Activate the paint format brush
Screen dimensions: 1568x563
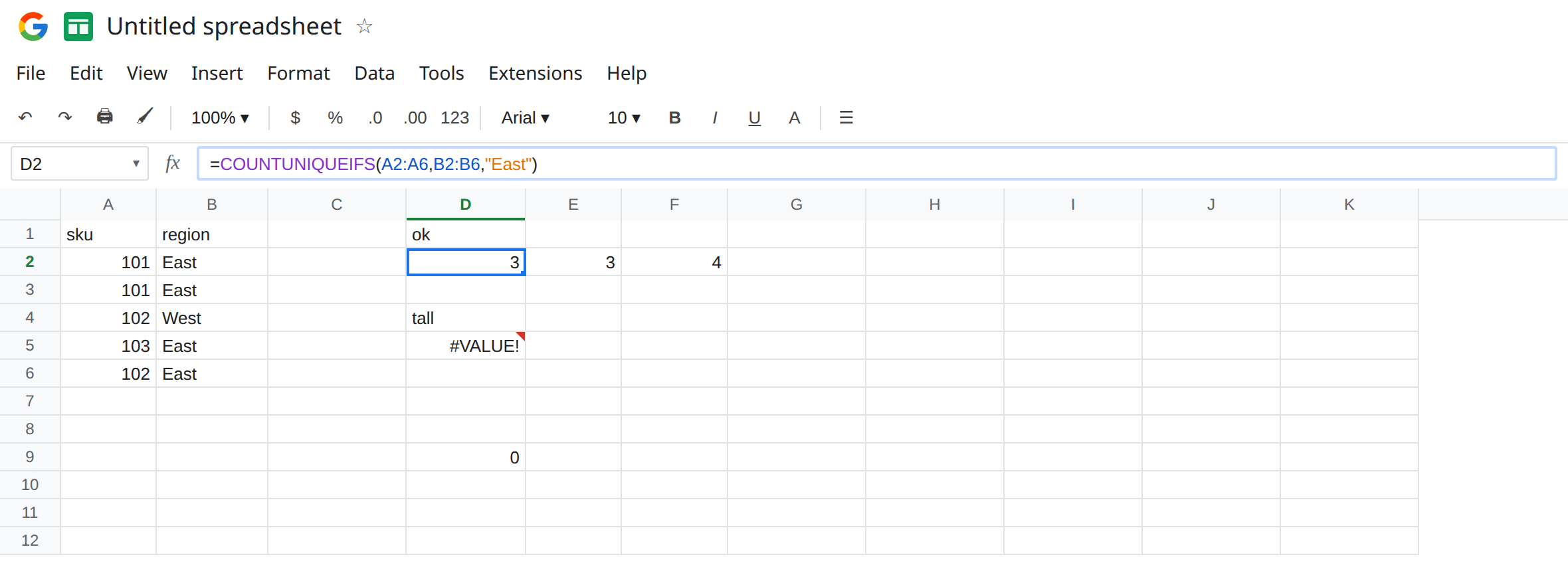coord(145,117)
